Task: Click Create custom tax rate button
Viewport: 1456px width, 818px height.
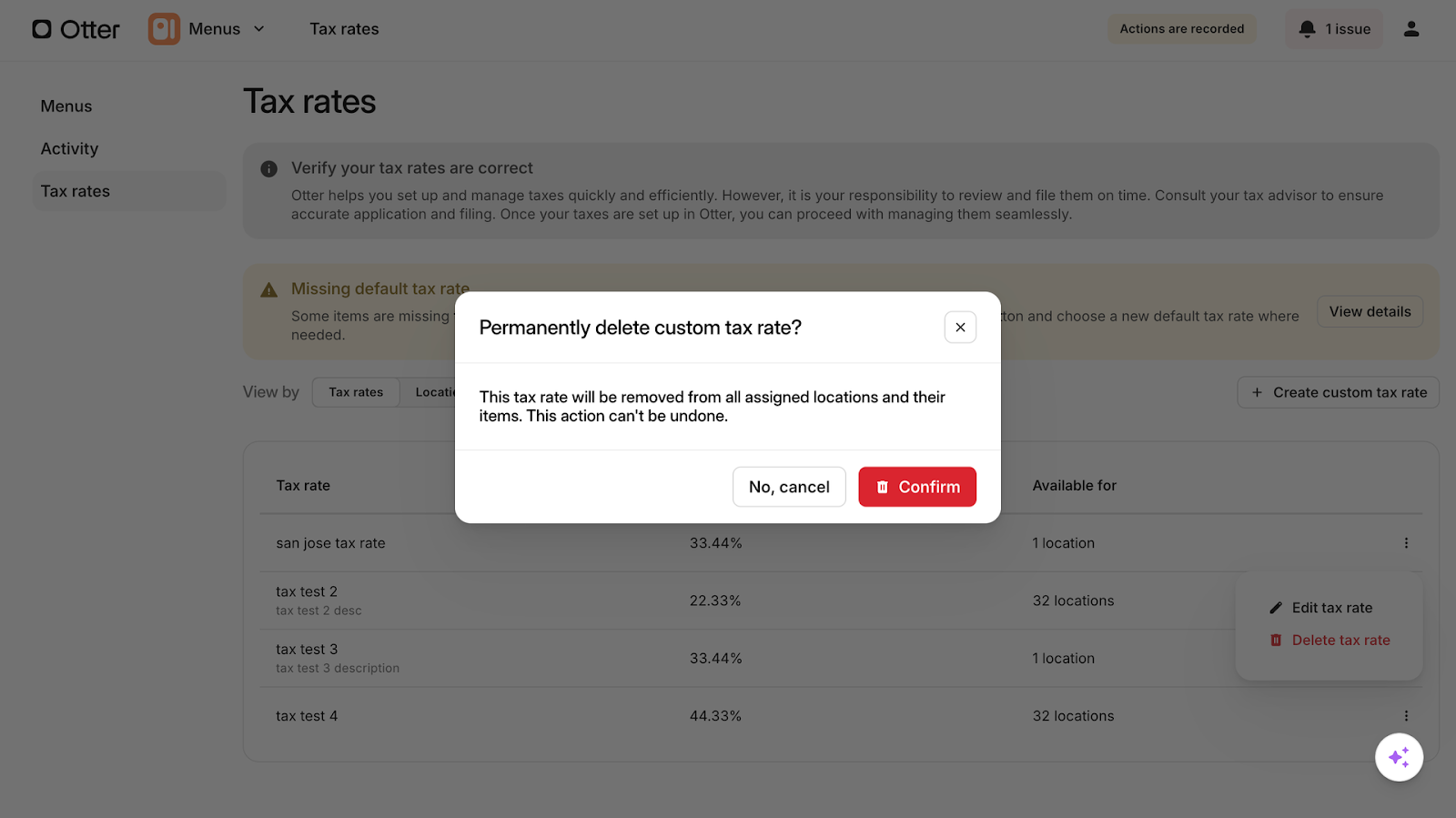Action: point(1338,392)
